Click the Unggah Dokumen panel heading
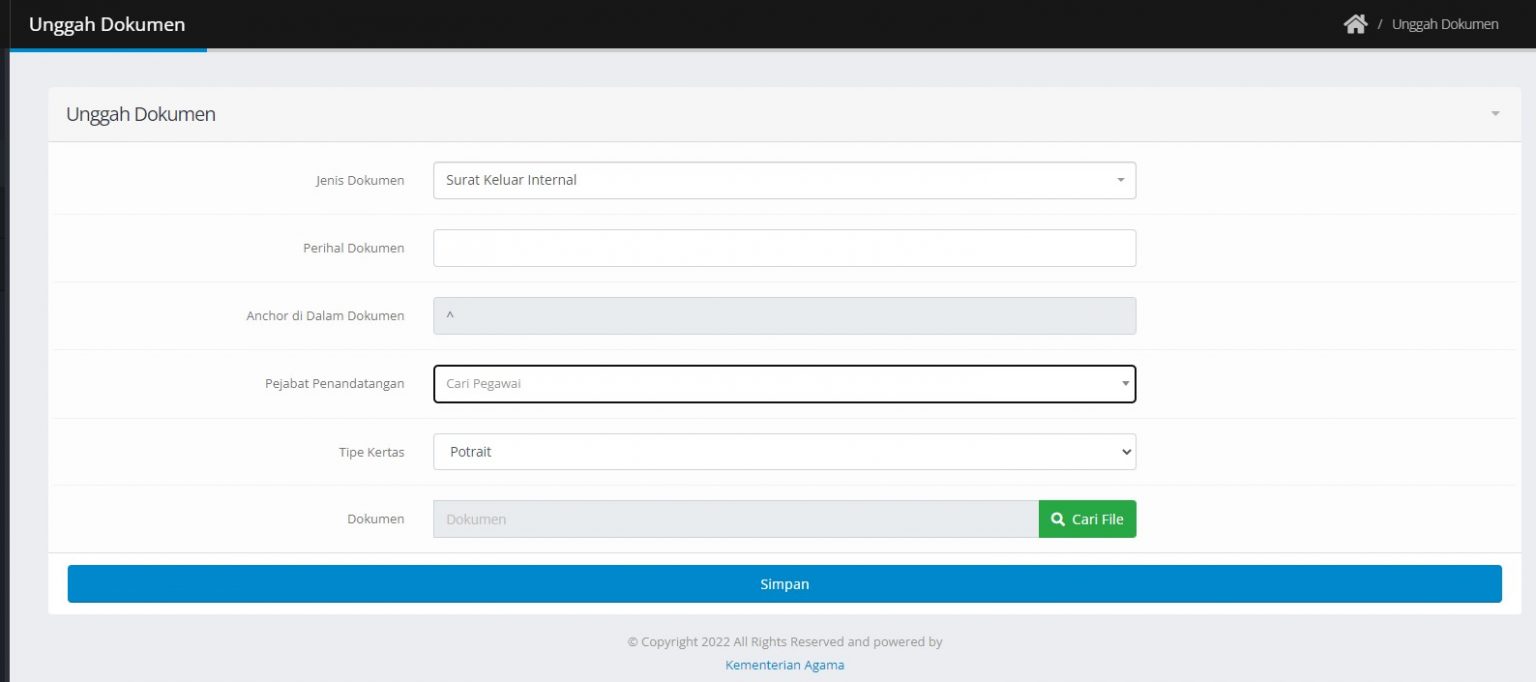Viewport: 1536px width, 682px height. (141, 114)
